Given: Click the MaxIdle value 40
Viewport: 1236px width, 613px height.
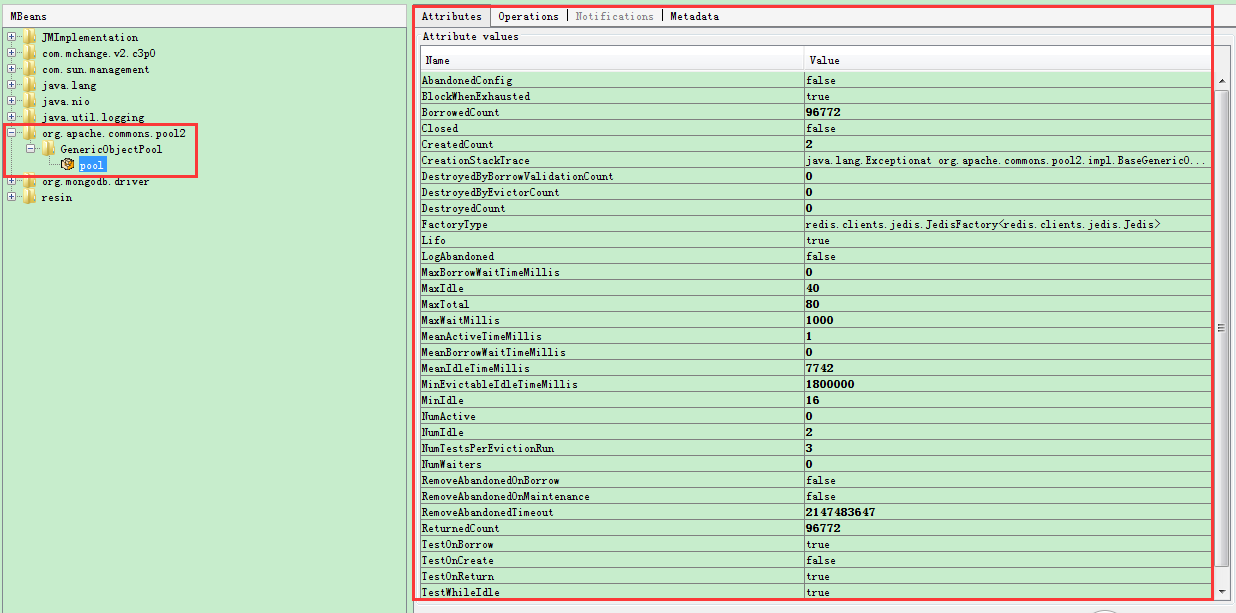Looking at the screenshot, I should 812,288.
